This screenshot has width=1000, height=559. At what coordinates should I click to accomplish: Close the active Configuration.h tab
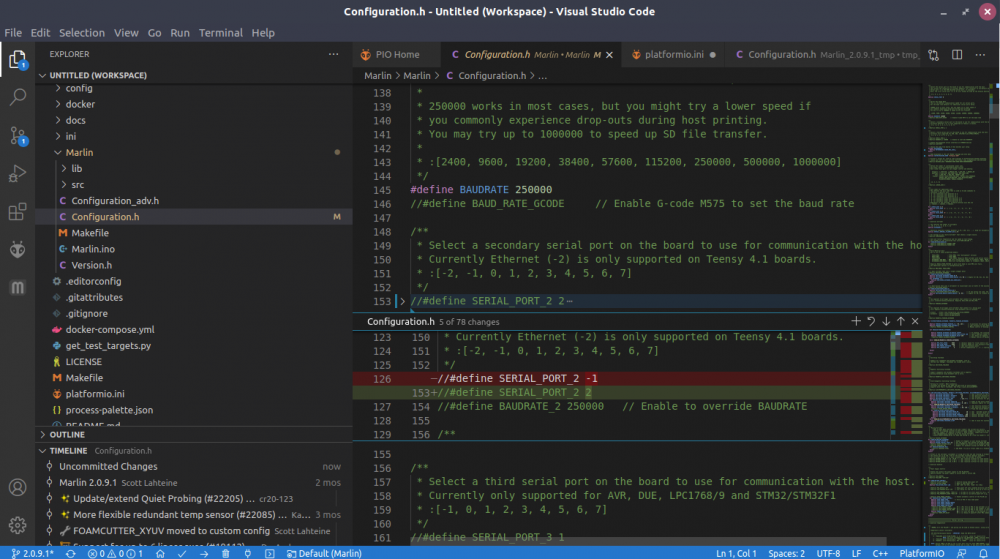[x=609, y=55]
